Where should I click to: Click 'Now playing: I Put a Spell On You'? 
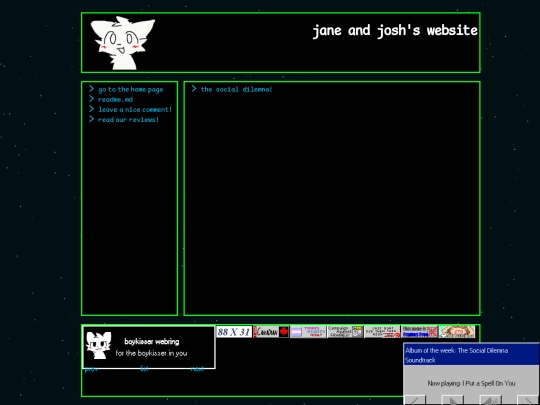471,383
